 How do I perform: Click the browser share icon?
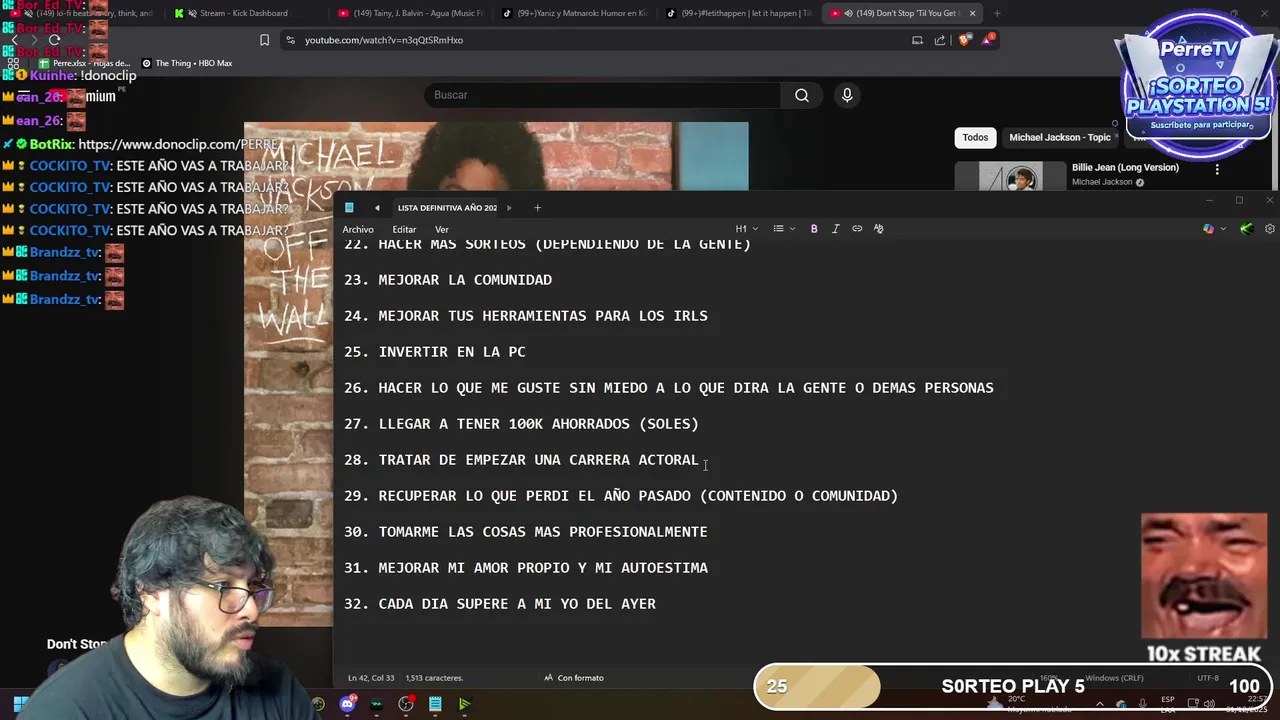pyautogui.click(x=940, y=40)
